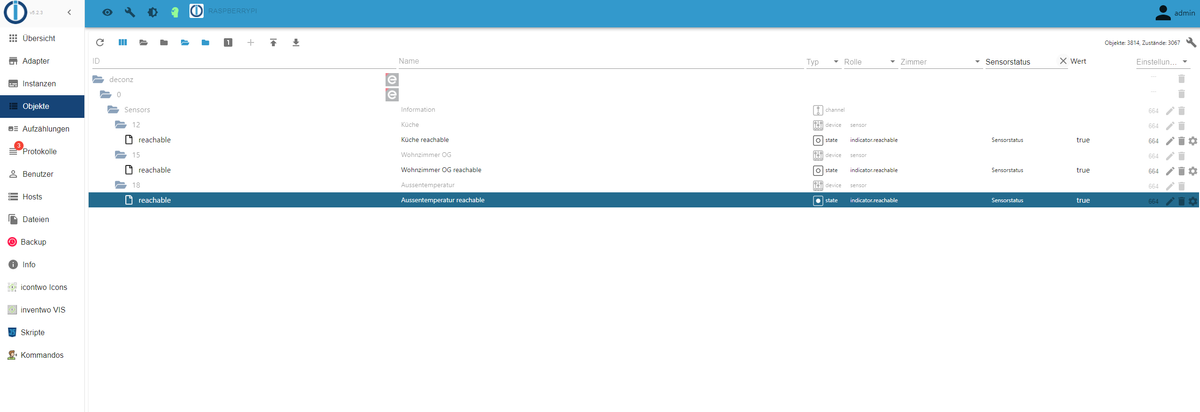
Task: Open the admin user menu
Action: (x=1175, y=13)
